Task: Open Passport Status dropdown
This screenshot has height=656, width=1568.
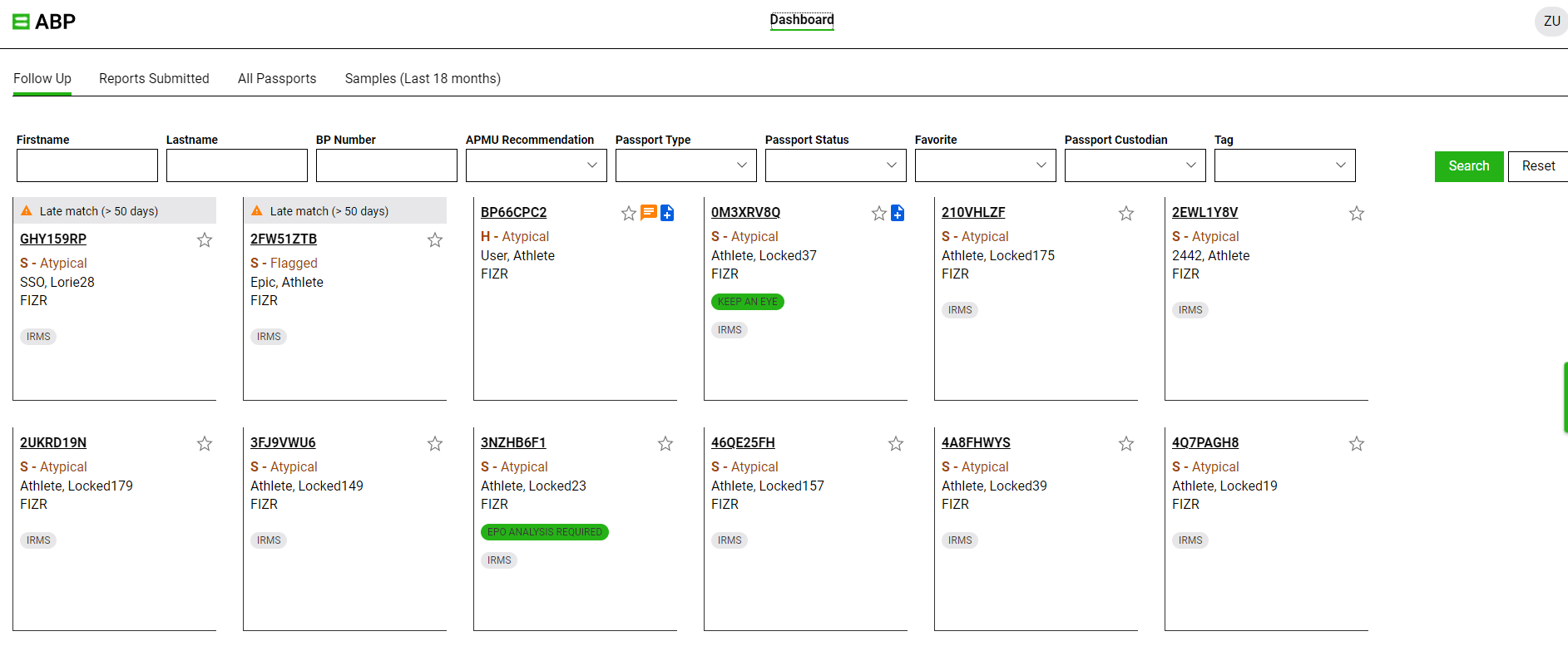Action: click(836, 165)
